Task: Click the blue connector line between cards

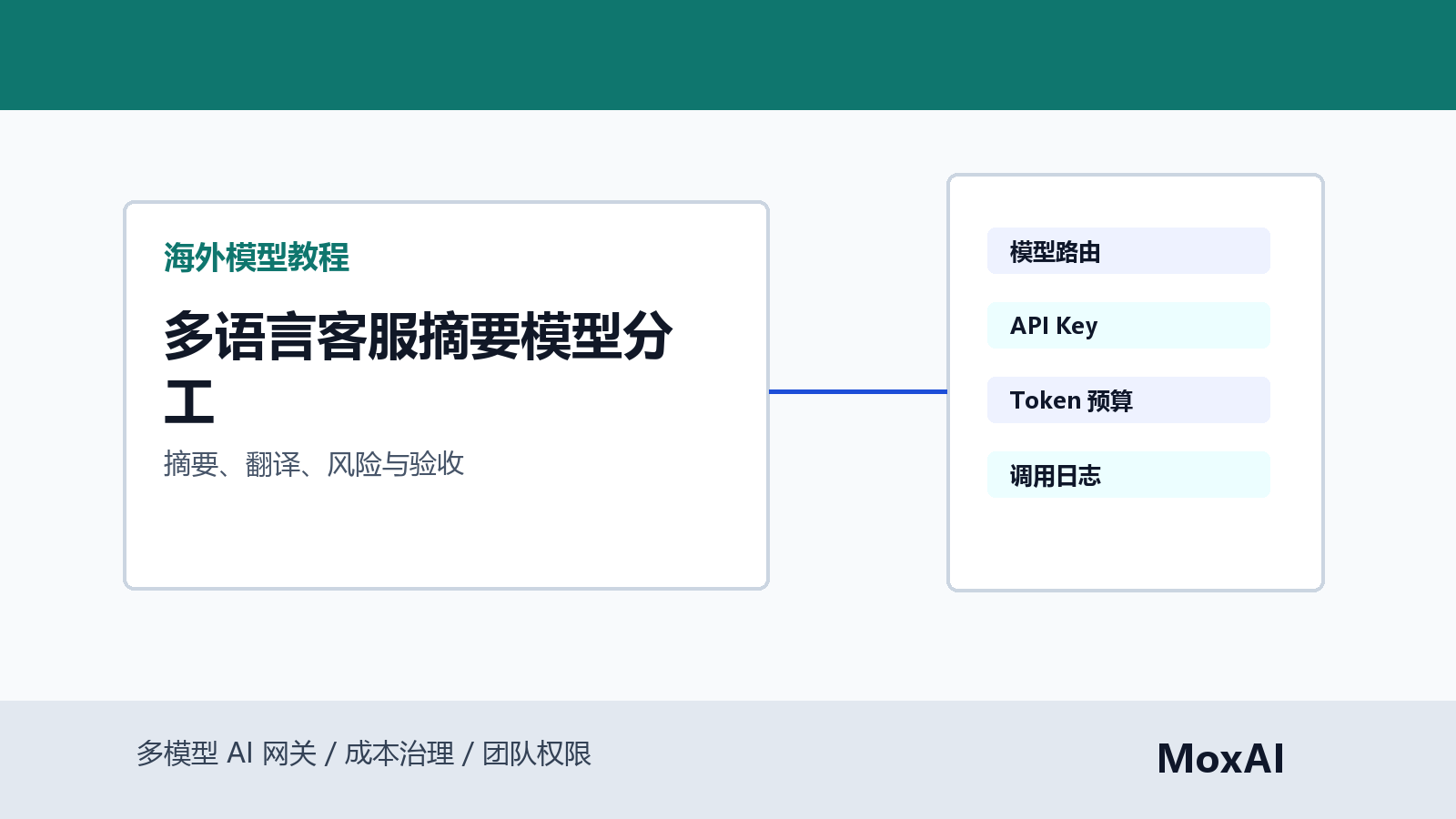Action: tap(858, 392)
